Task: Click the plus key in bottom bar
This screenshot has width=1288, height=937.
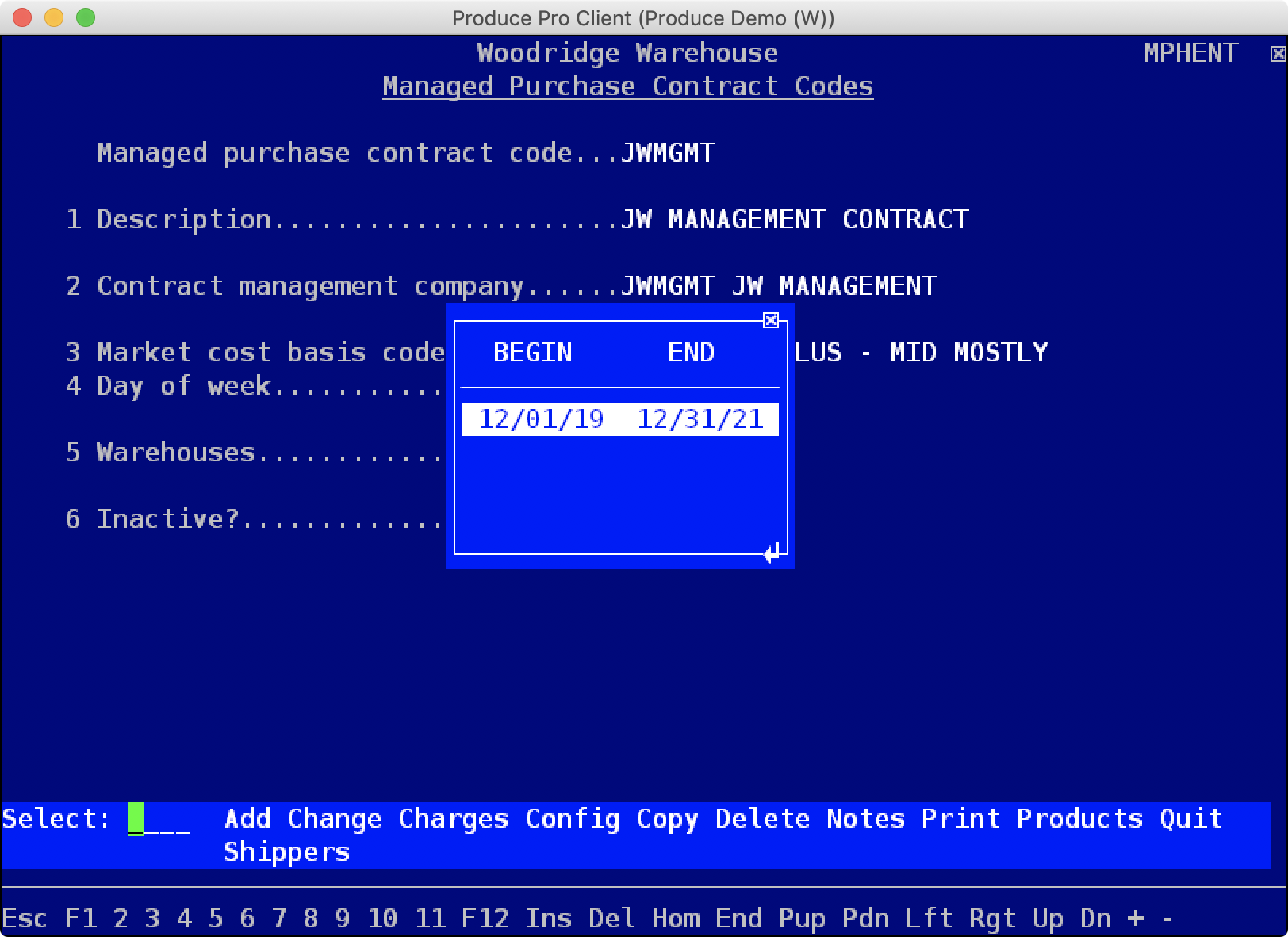Action: click(1136, 919)
